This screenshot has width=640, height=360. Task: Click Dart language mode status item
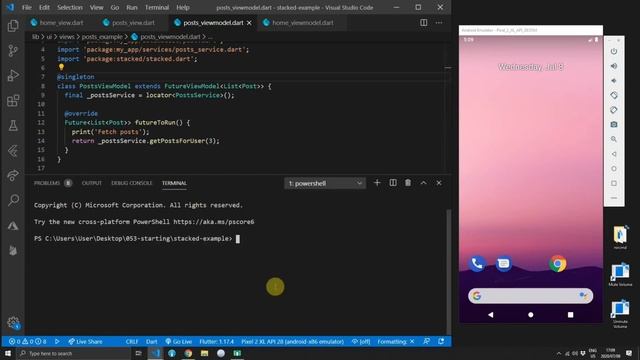coord(151,341)
